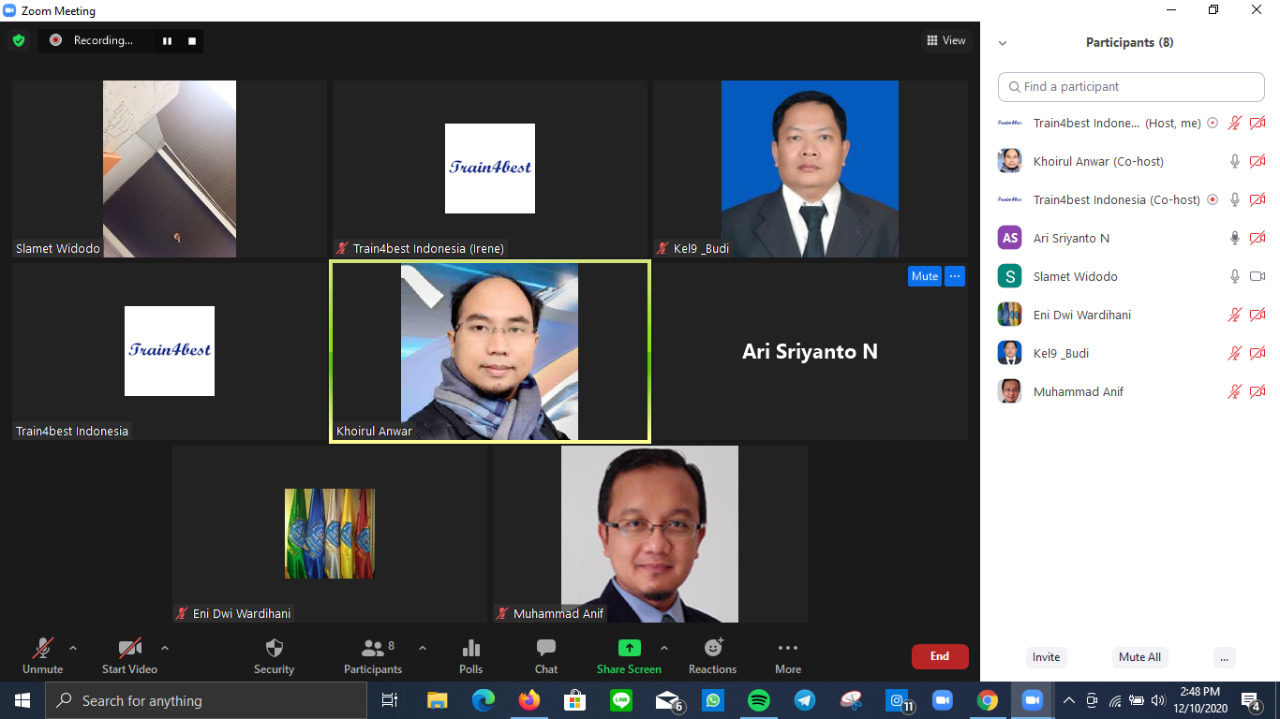Screen dimensions: 1280x719
Task: Expand video options arrow next to Start Video
Action: coord(165,648)
